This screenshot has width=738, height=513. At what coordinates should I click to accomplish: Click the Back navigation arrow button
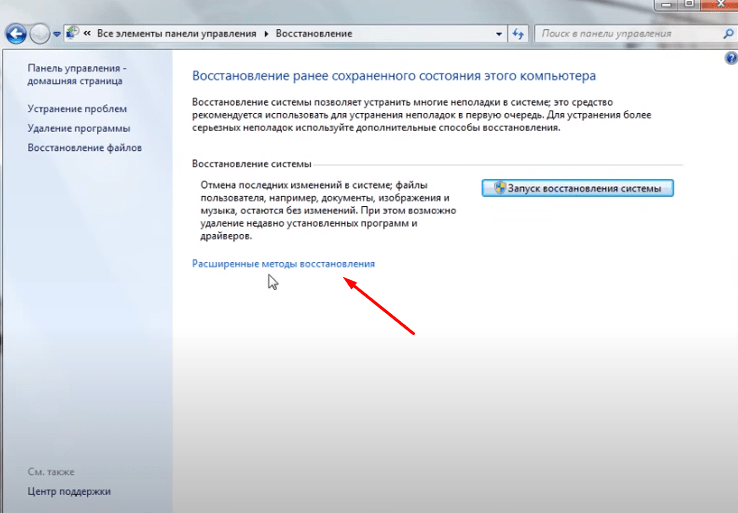tap(16, 34)
